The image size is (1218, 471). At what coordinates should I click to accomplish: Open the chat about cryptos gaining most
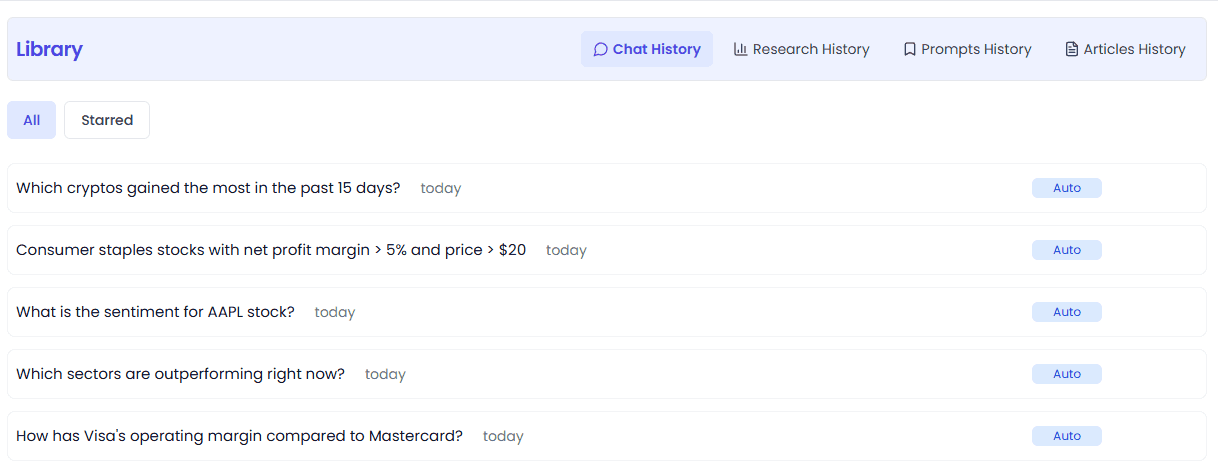point(607,188)
